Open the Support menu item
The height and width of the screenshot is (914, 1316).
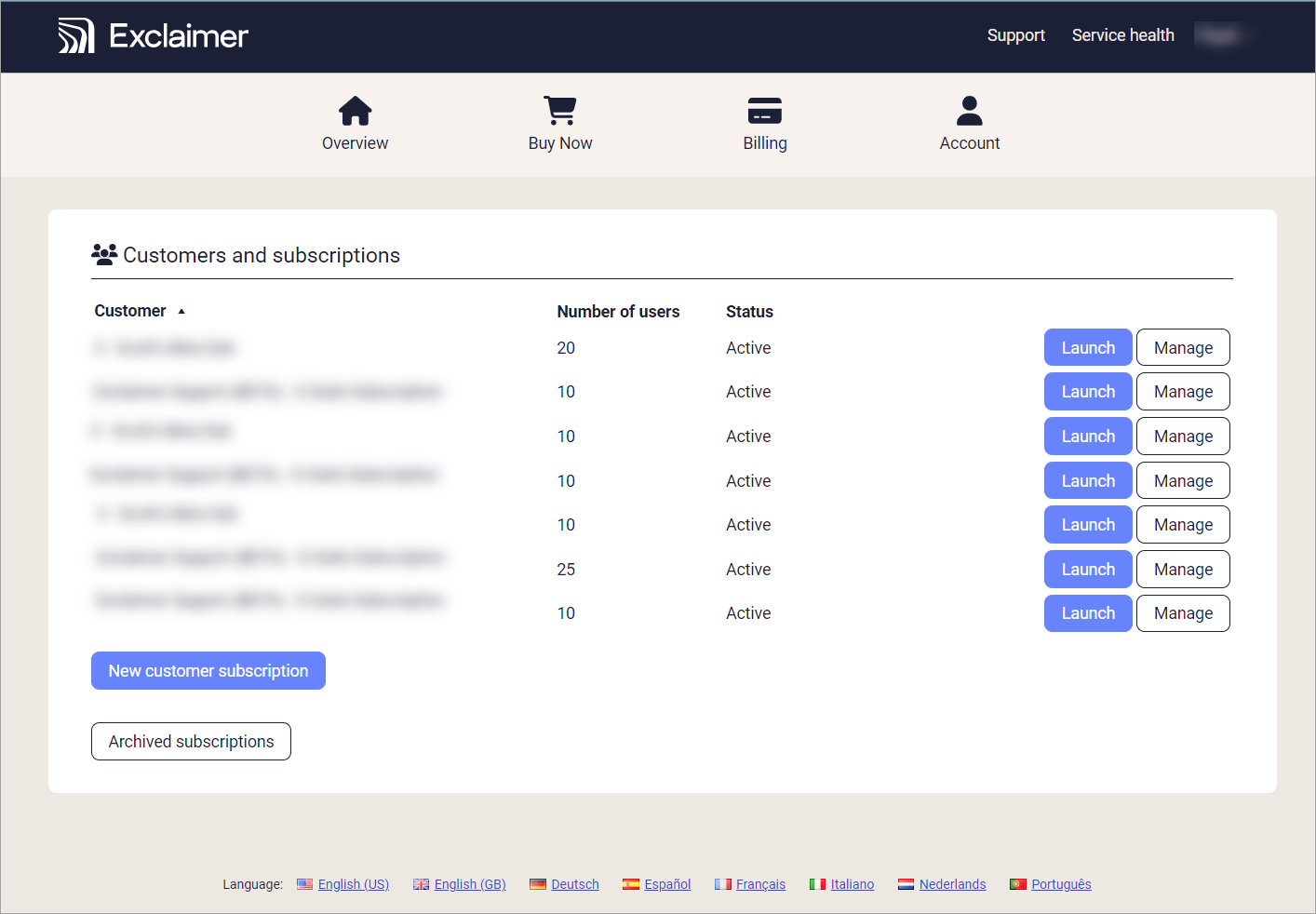(x=1015, y=35)
